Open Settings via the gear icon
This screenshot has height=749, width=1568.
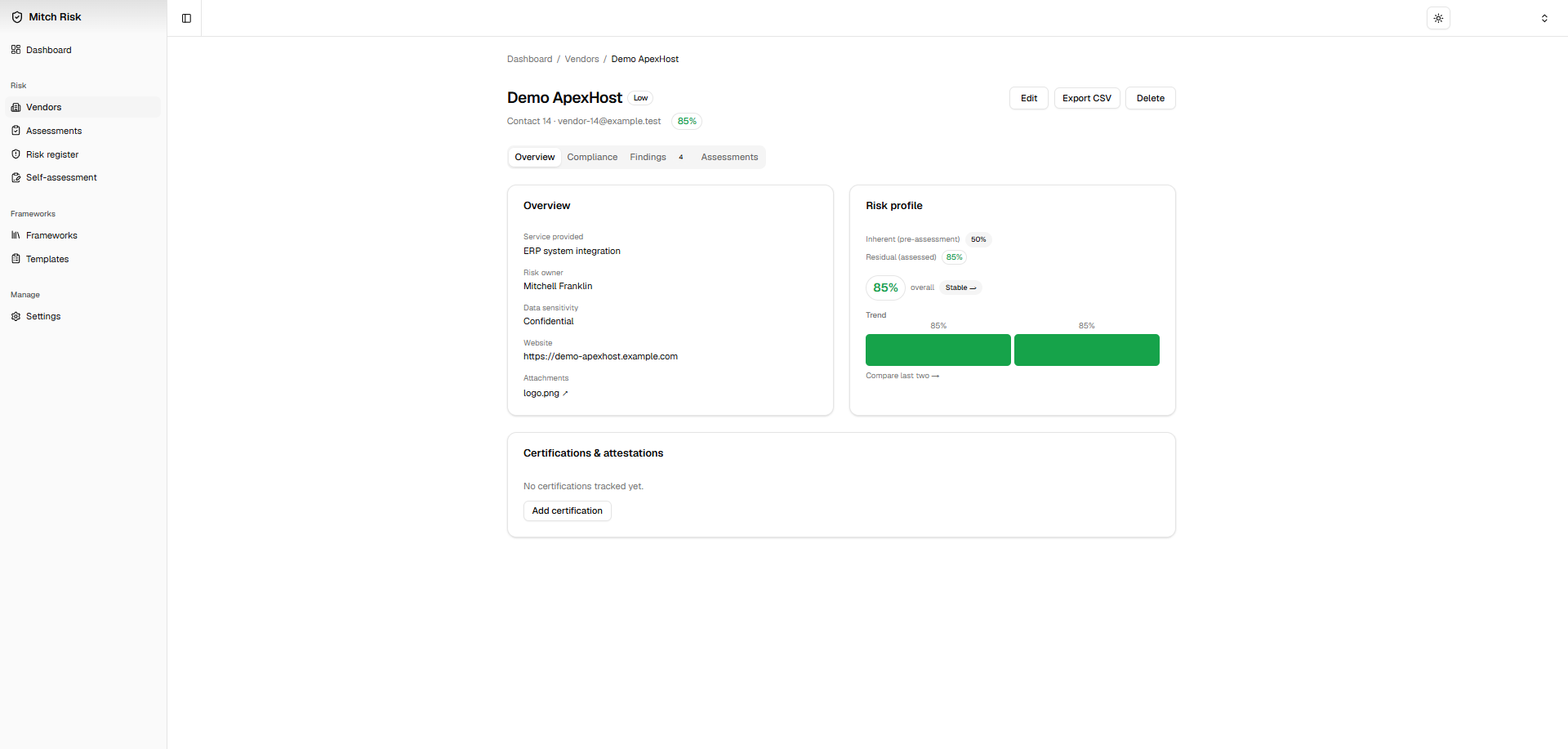click(x=16, y=316)
